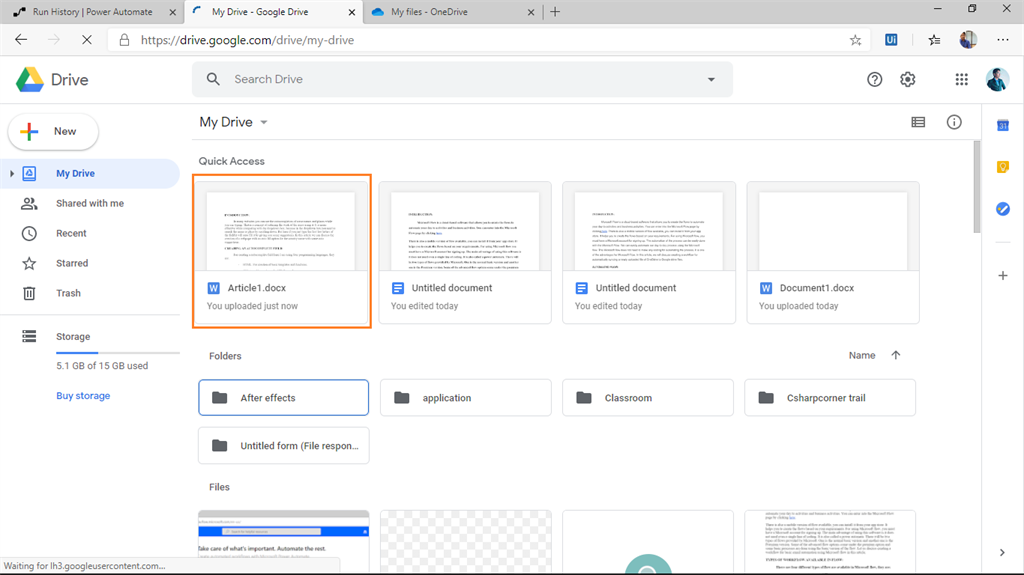Screen dimensions: 1024x575
Task: Open Google Tasks in the side panel
Action: point(1003,209)
